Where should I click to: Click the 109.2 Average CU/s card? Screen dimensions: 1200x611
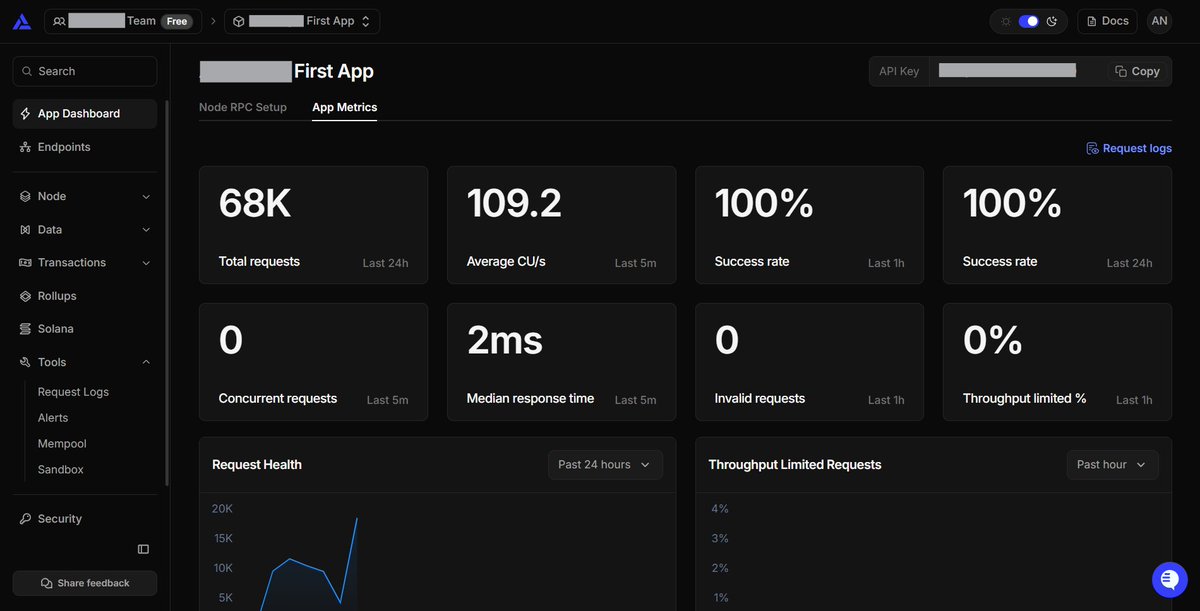561,226
